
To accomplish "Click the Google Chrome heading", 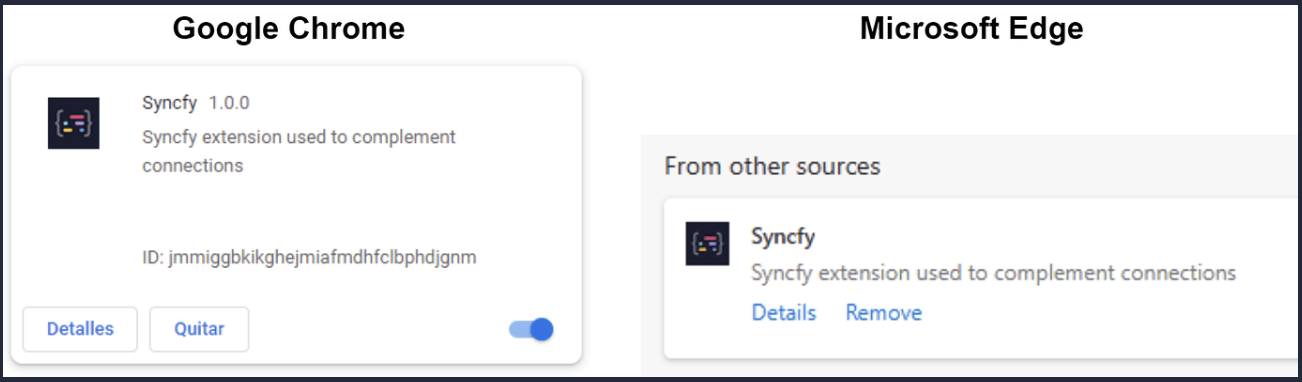I will click(x=289, y=29).
